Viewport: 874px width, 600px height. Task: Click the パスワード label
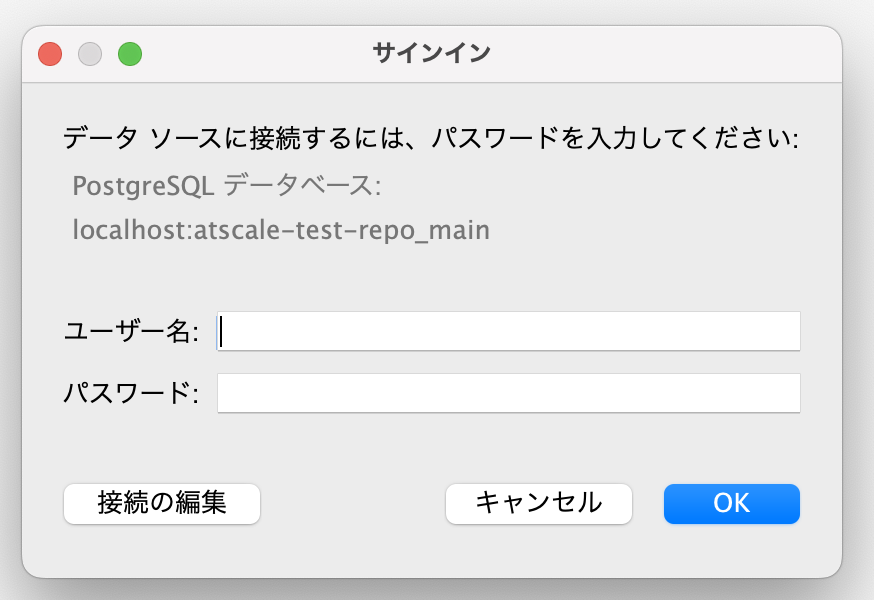tap(130, 393)
